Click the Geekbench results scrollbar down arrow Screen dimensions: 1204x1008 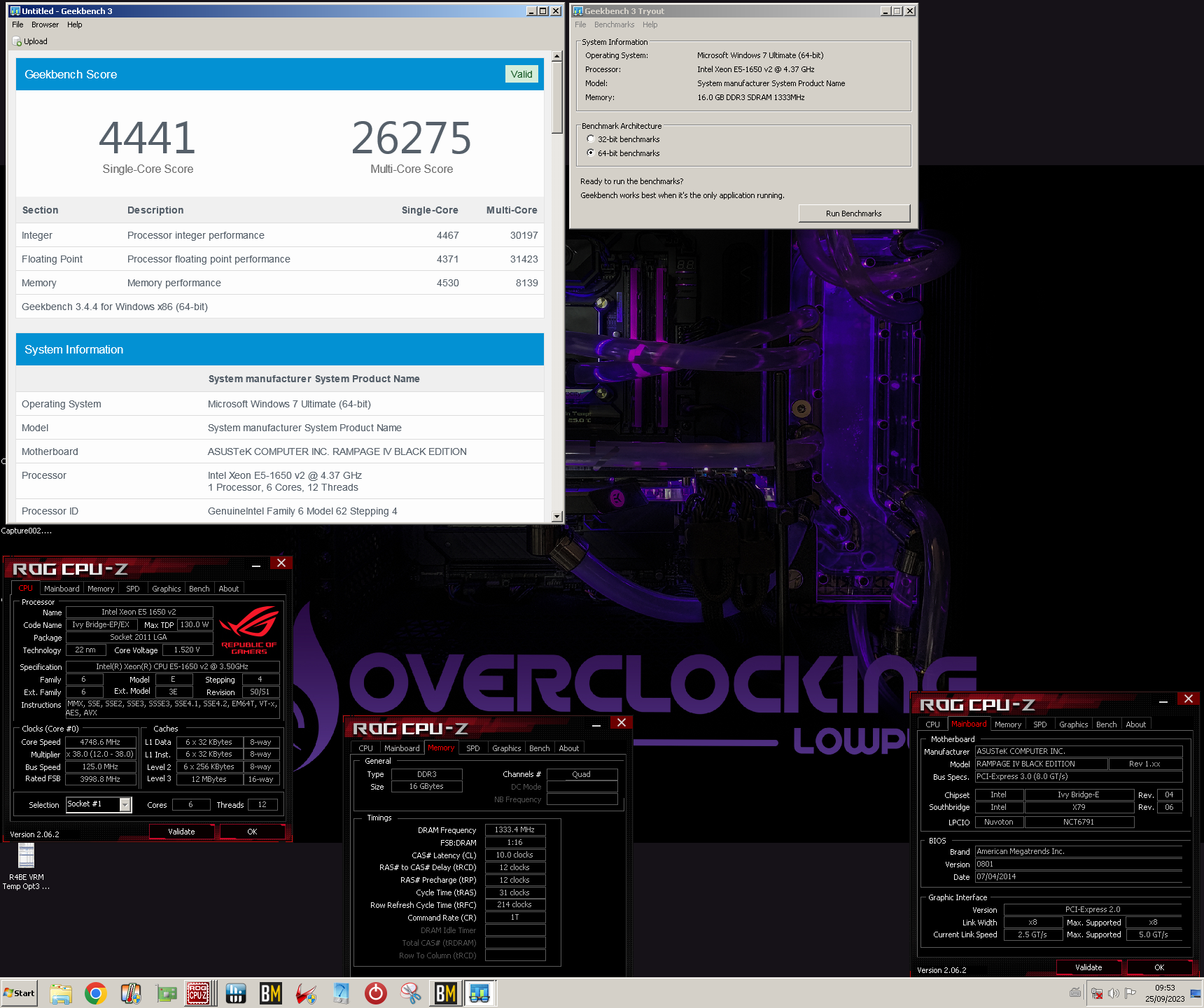tap(557, 517)
